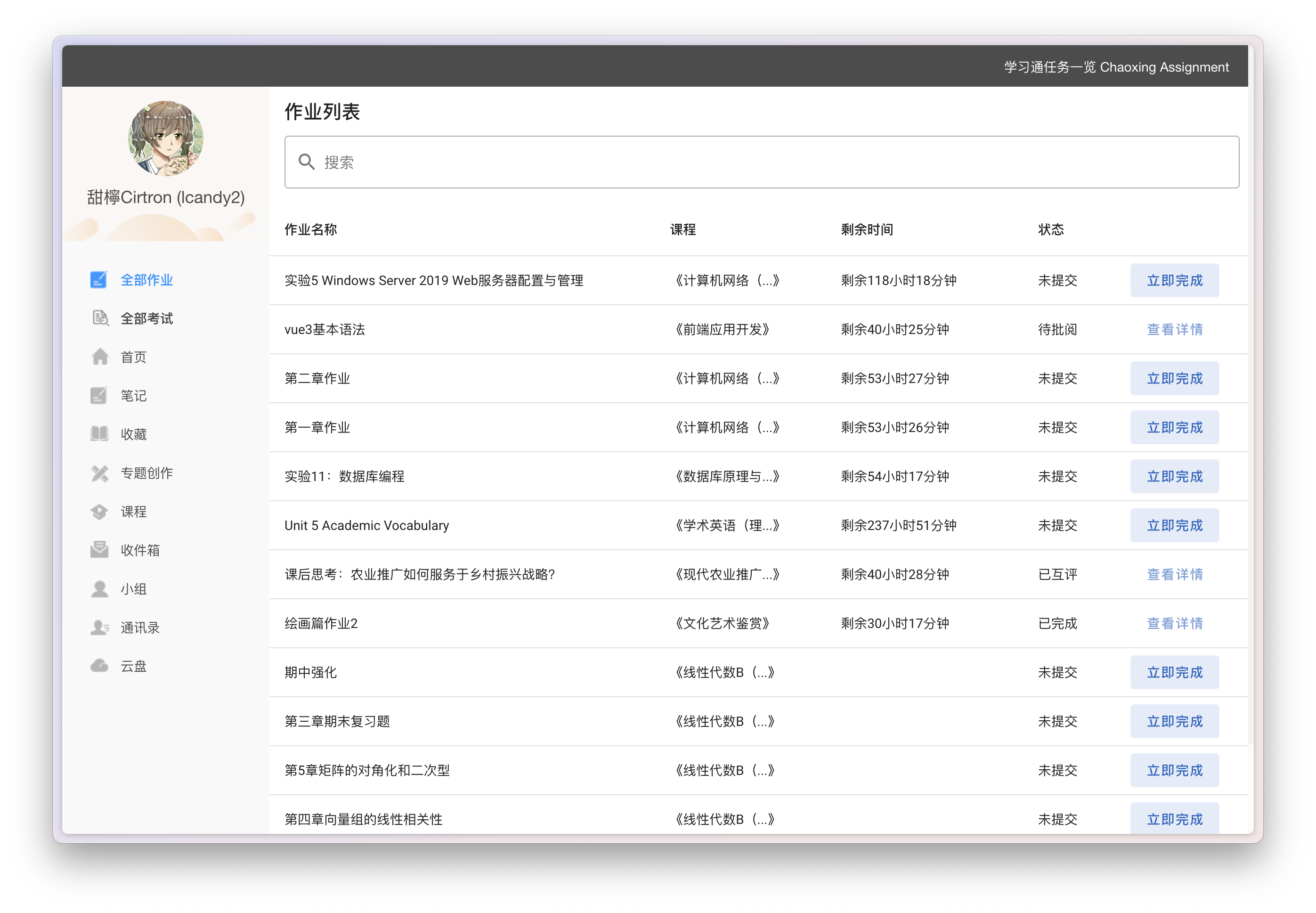This screenshot has height=913, width=1316.
Task: Click the Topic Creation (专题创作) icon
Action: (x=99, y=473)
